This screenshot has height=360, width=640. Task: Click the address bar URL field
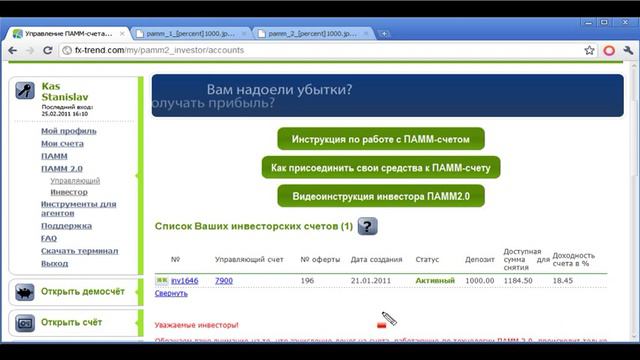coord(327,50)
